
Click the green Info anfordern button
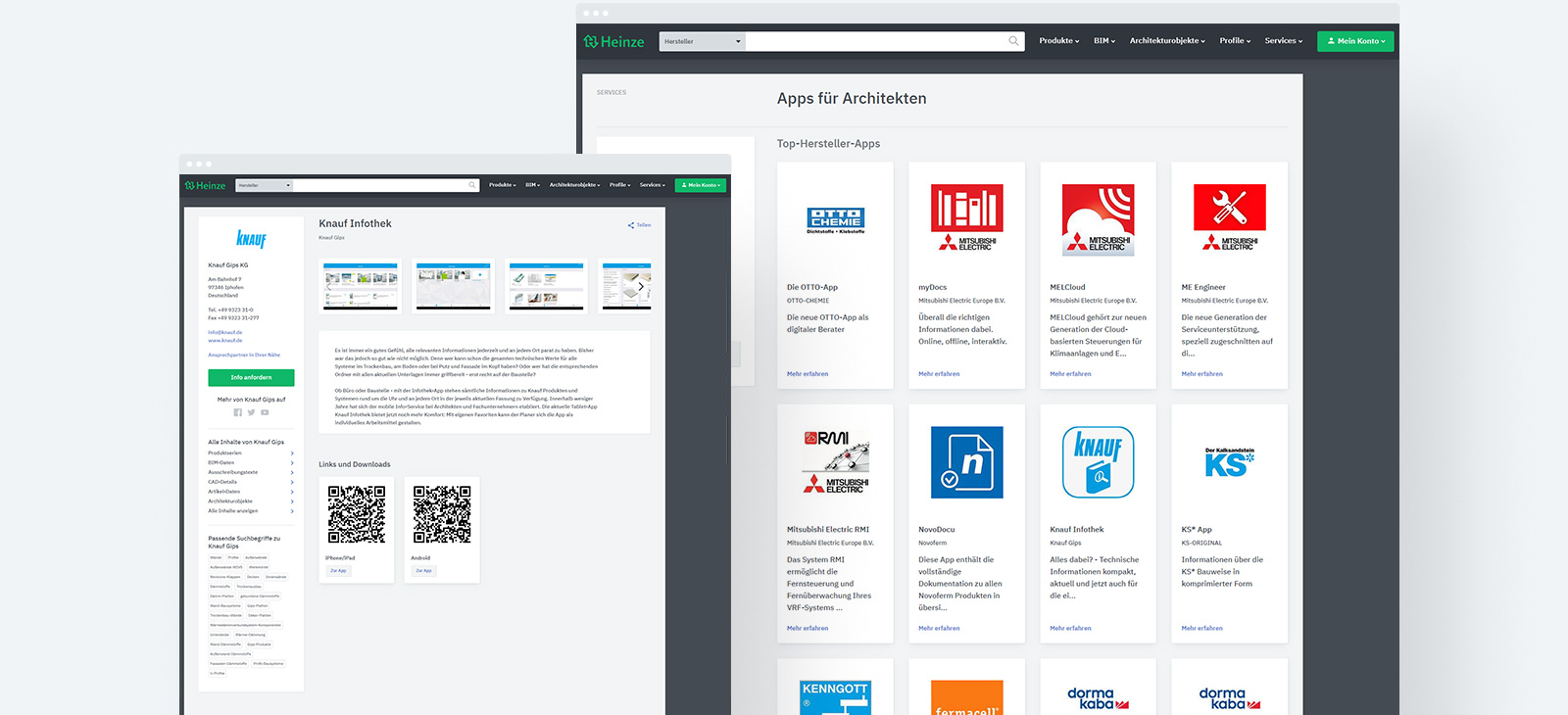click(251, 377)
